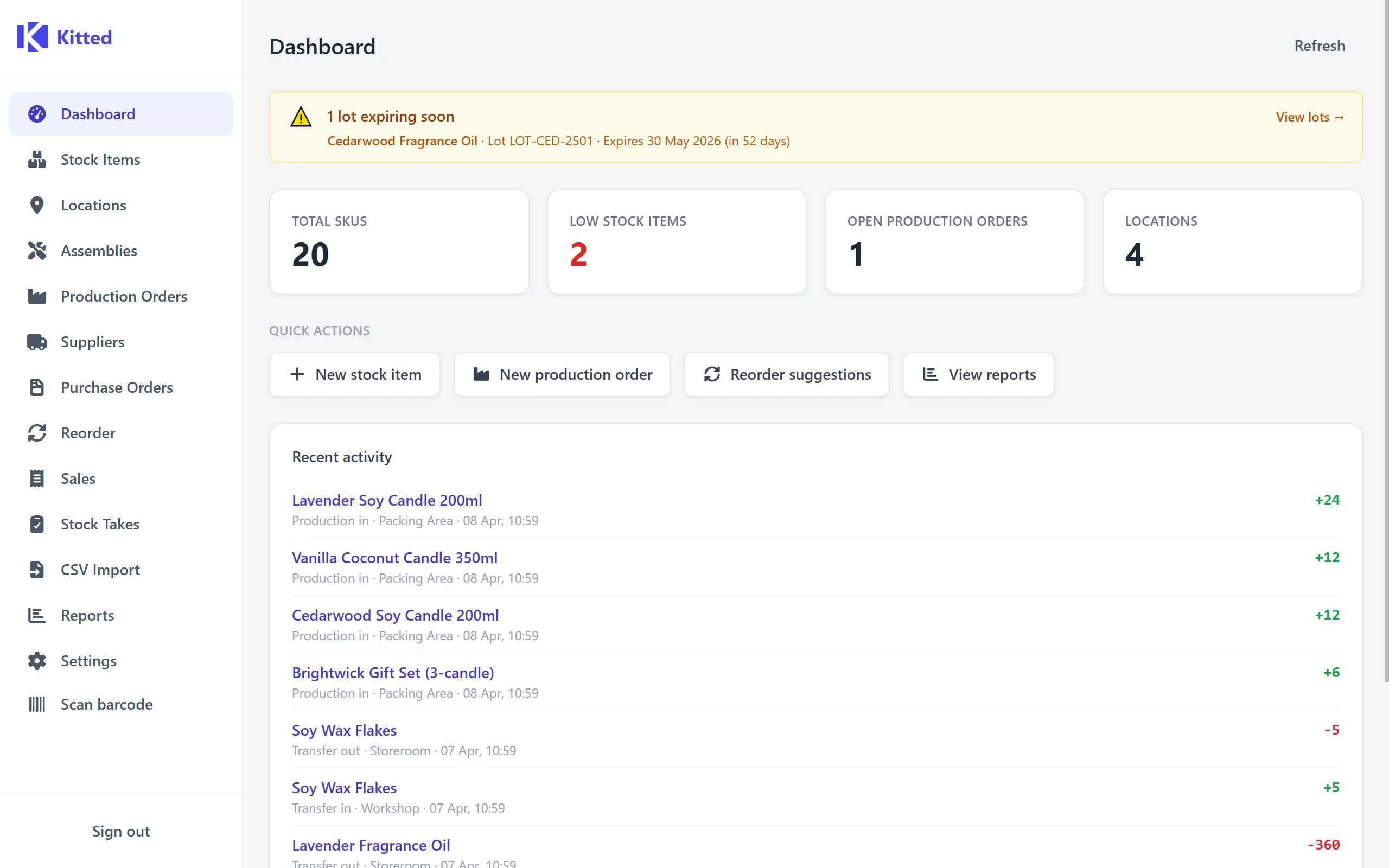
Task: Click the Refresh button
Action: (x=1319, y=46)
